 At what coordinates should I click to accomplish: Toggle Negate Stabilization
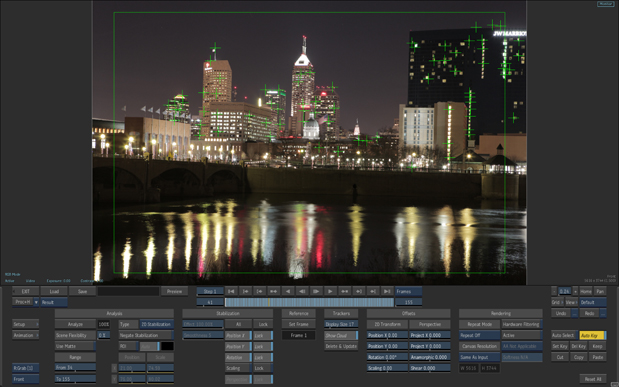click(146, 335)
